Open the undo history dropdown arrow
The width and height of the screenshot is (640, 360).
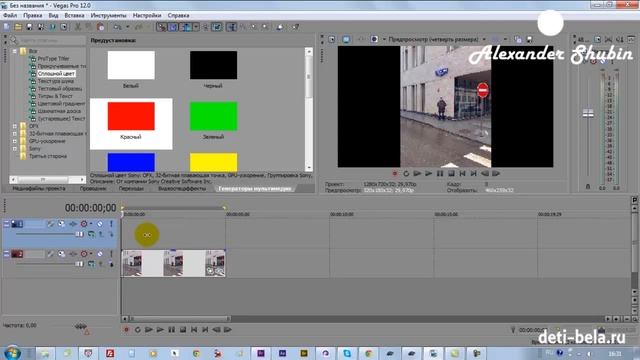[x=127, y=27]
